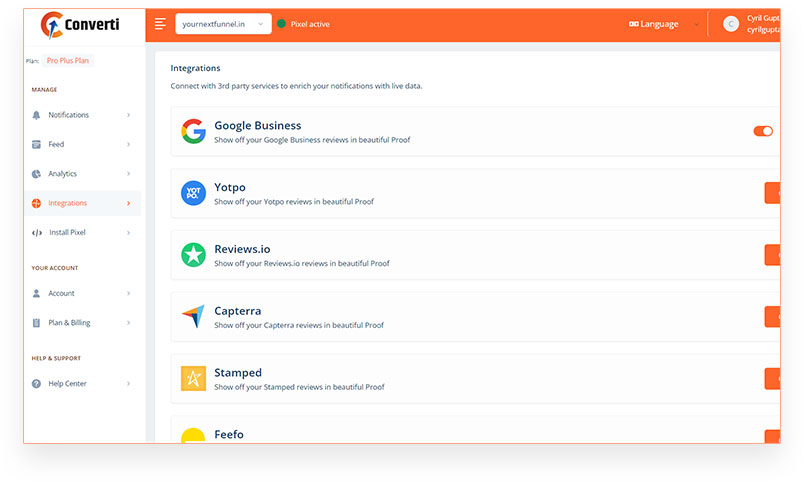804x482 pixels.
Task: Click the orange button on Reviews.io row
Action: click(x=772, y=255)
